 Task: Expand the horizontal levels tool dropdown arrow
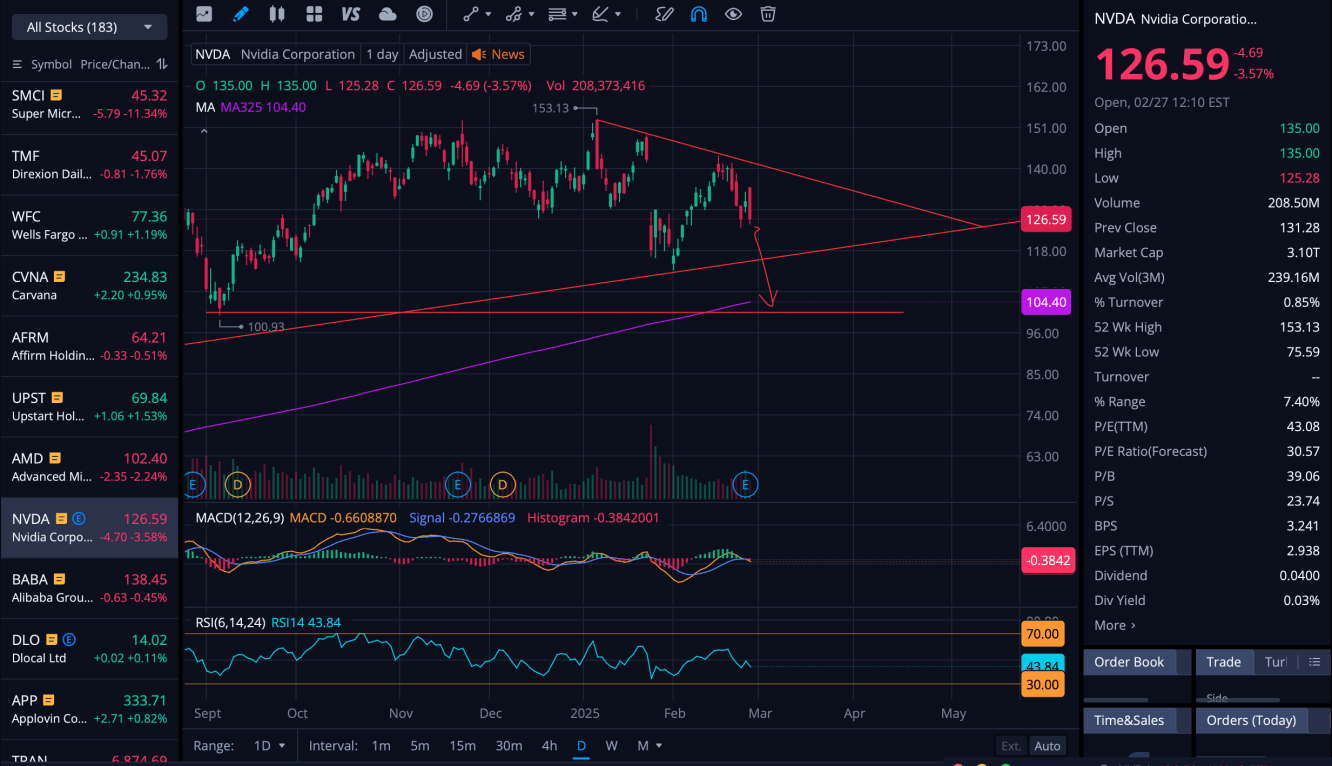575,15
